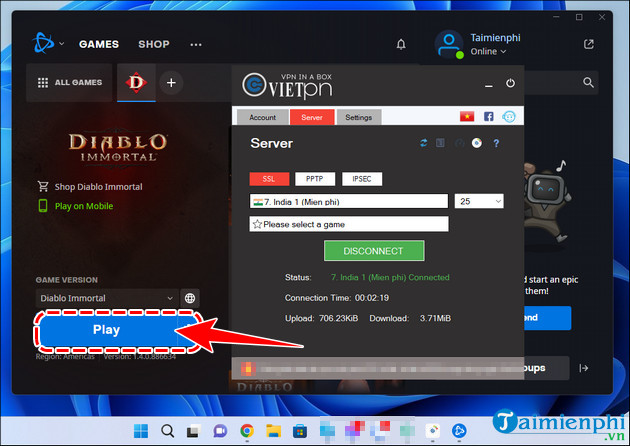Click the server list document icon
The width and height of the screenshot is (630, 446).
click(440, 143)
